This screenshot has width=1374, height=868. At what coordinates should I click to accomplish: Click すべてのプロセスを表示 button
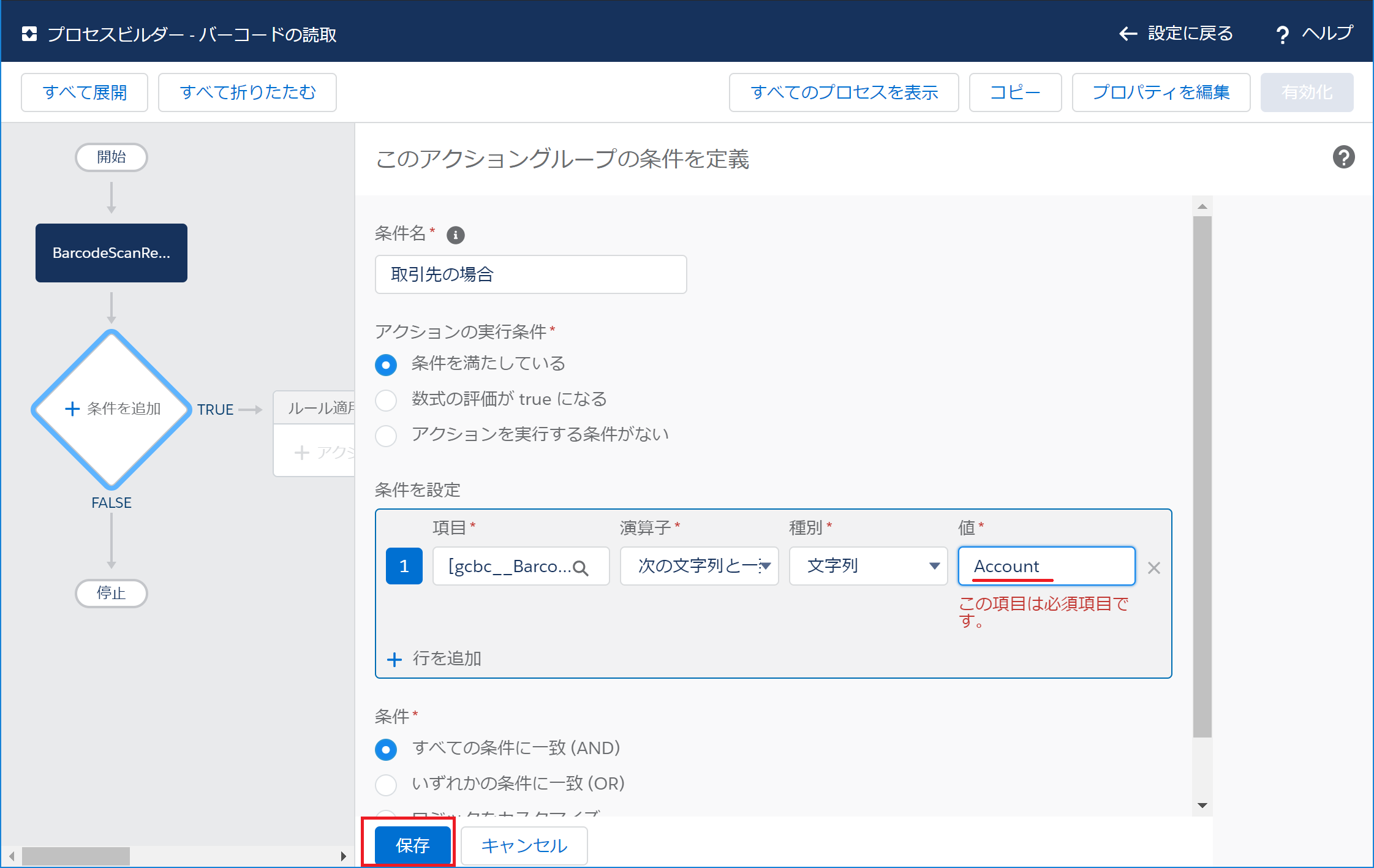844,92
